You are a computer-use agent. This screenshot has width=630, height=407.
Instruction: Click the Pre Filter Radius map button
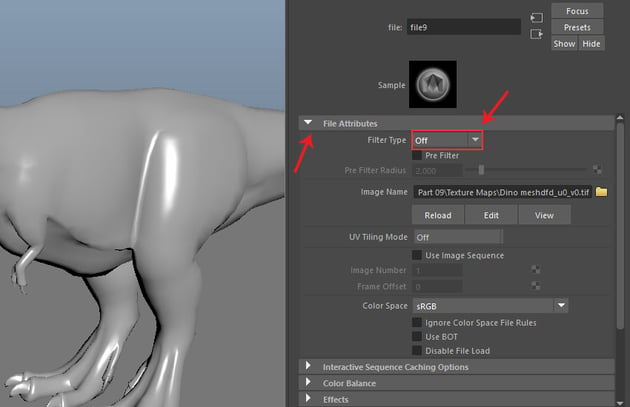(x=597, y=170)
